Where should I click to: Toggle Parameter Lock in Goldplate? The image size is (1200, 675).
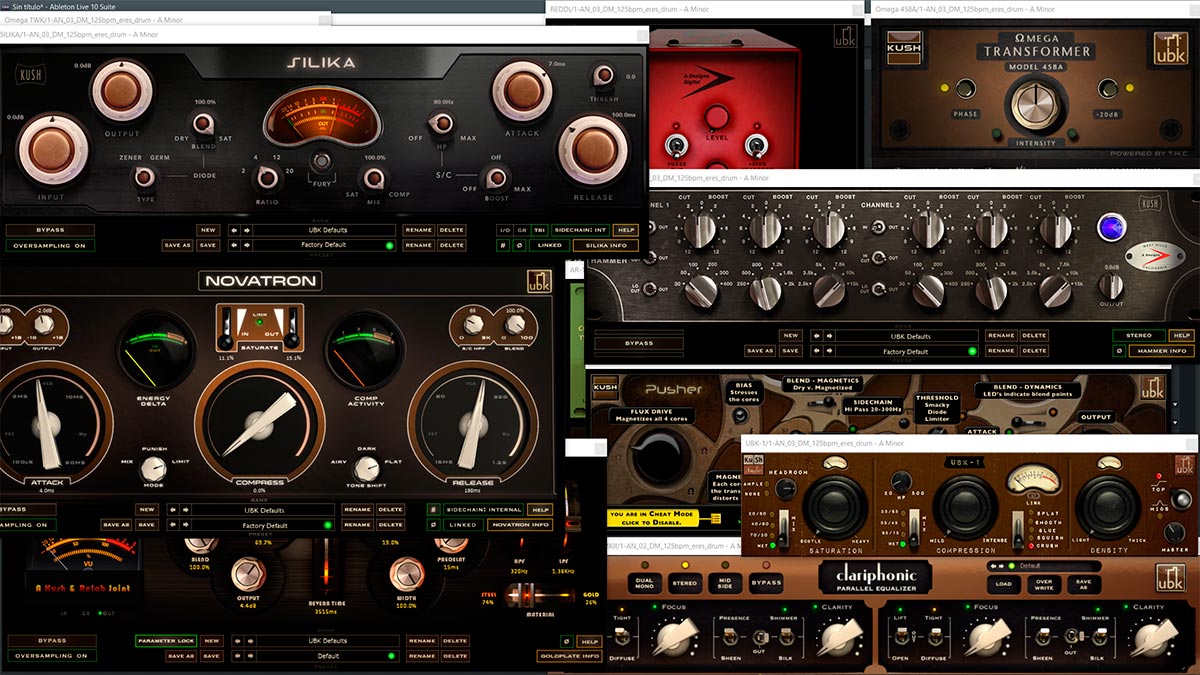pos(166,641)
